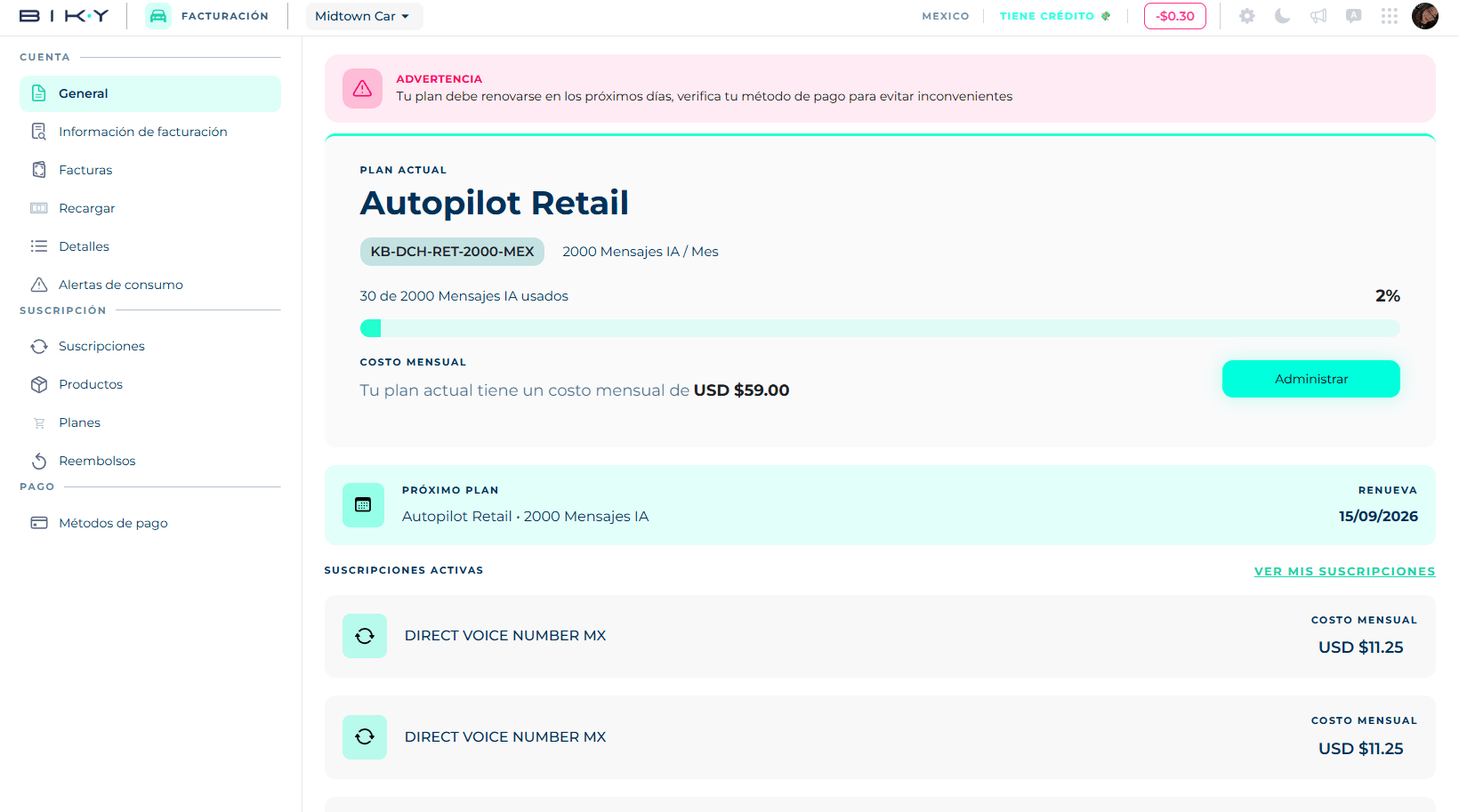
Task: Open the settings gear icon
Action: tap(1247, 16)
